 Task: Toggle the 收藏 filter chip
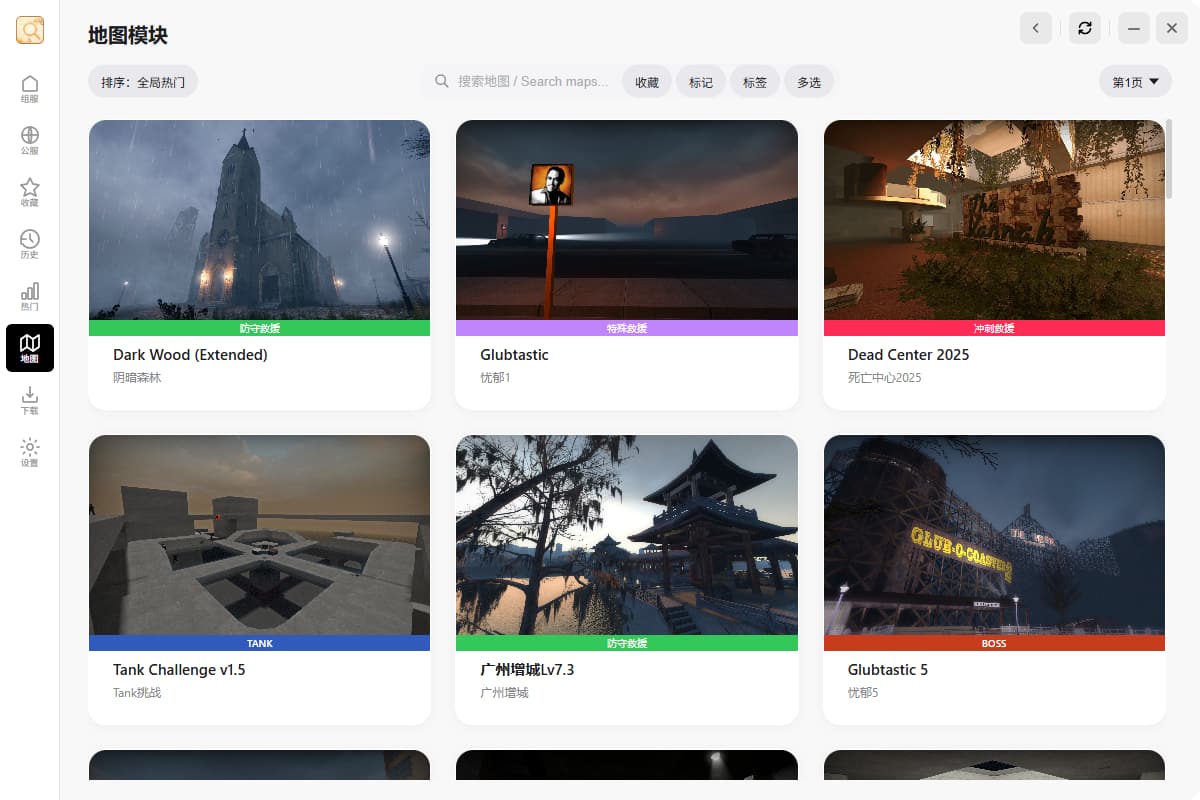tap(647, 82)
